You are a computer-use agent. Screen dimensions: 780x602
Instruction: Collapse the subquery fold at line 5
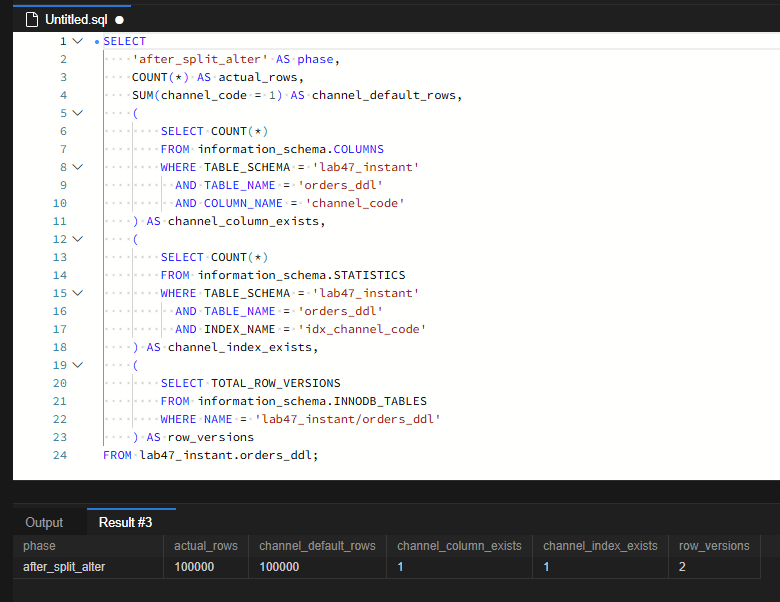coord(78,113)
